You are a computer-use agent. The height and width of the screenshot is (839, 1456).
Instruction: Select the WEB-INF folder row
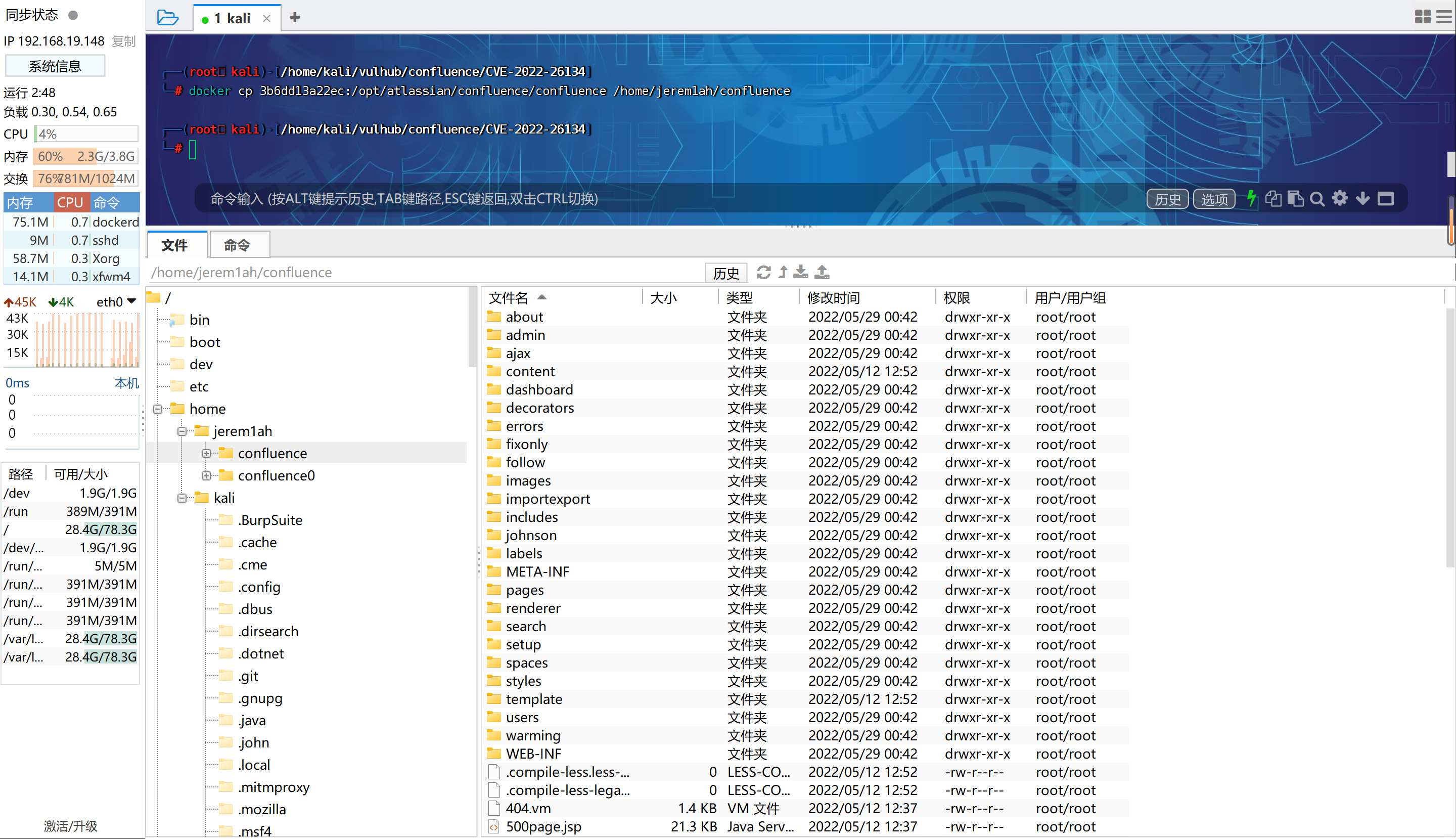tap(805, 754)
